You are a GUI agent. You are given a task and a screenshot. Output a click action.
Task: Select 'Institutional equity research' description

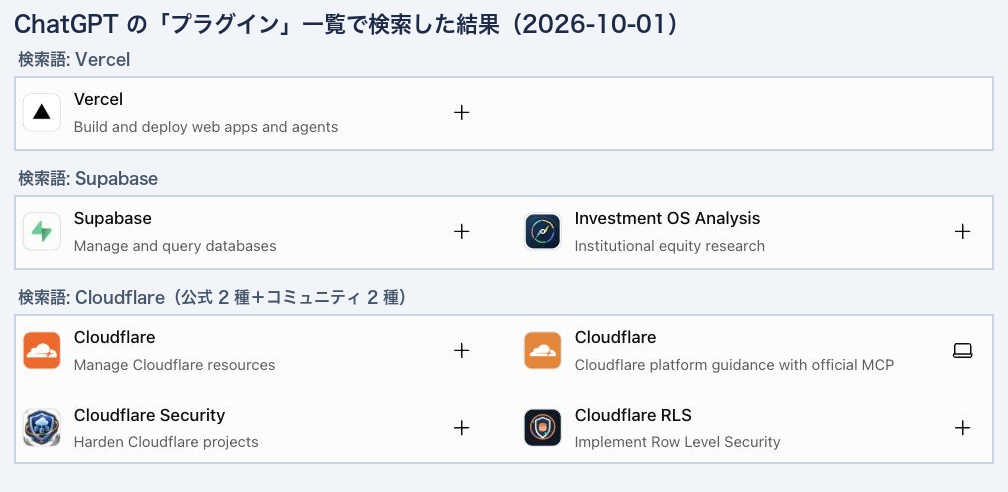670,246
